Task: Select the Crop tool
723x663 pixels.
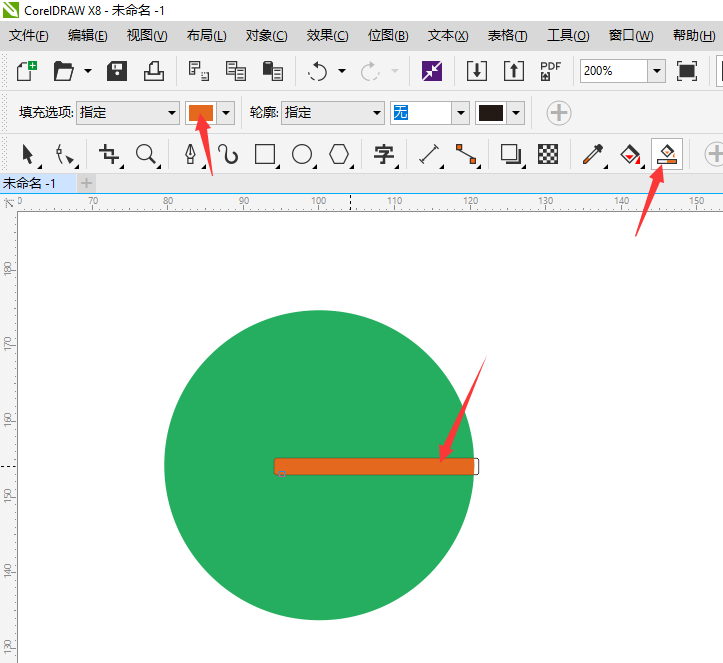Action: (x=109, y=154)
